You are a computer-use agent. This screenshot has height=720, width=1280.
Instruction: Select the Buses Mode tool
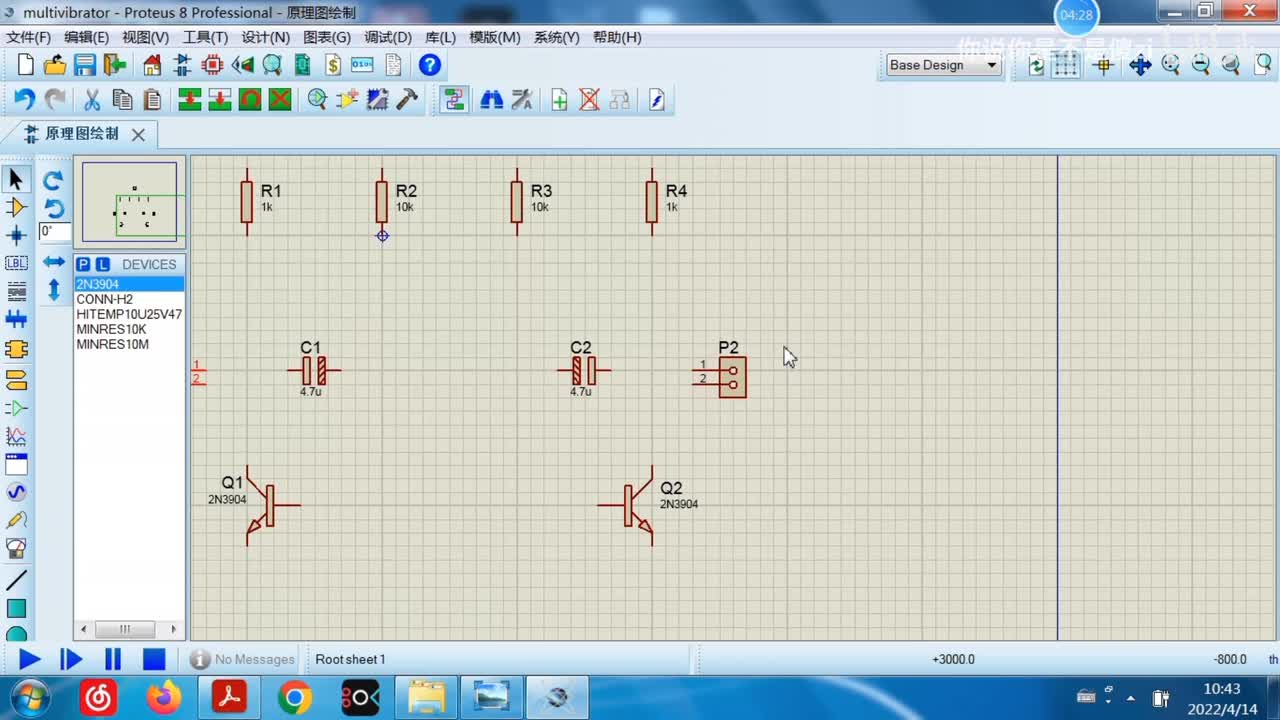pos(16,320)
